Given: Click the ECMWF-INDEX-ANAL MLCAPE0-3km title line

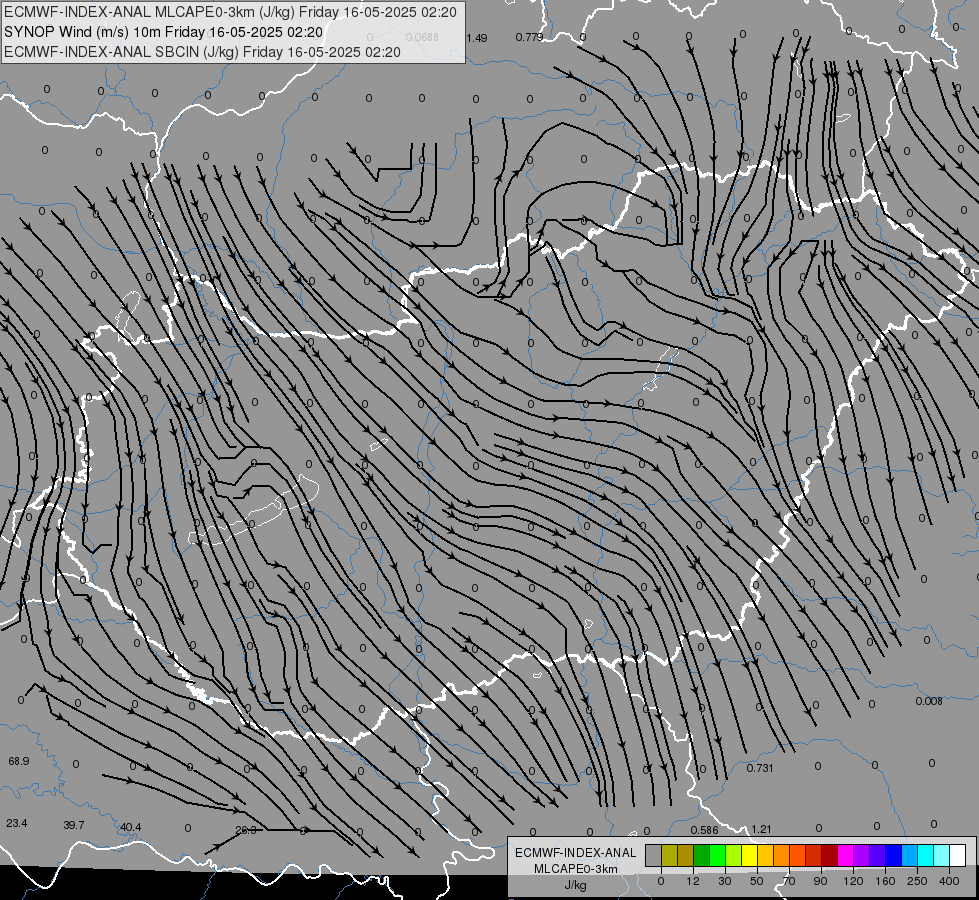Looking at the screenshot, I should [x=230, y=12].
